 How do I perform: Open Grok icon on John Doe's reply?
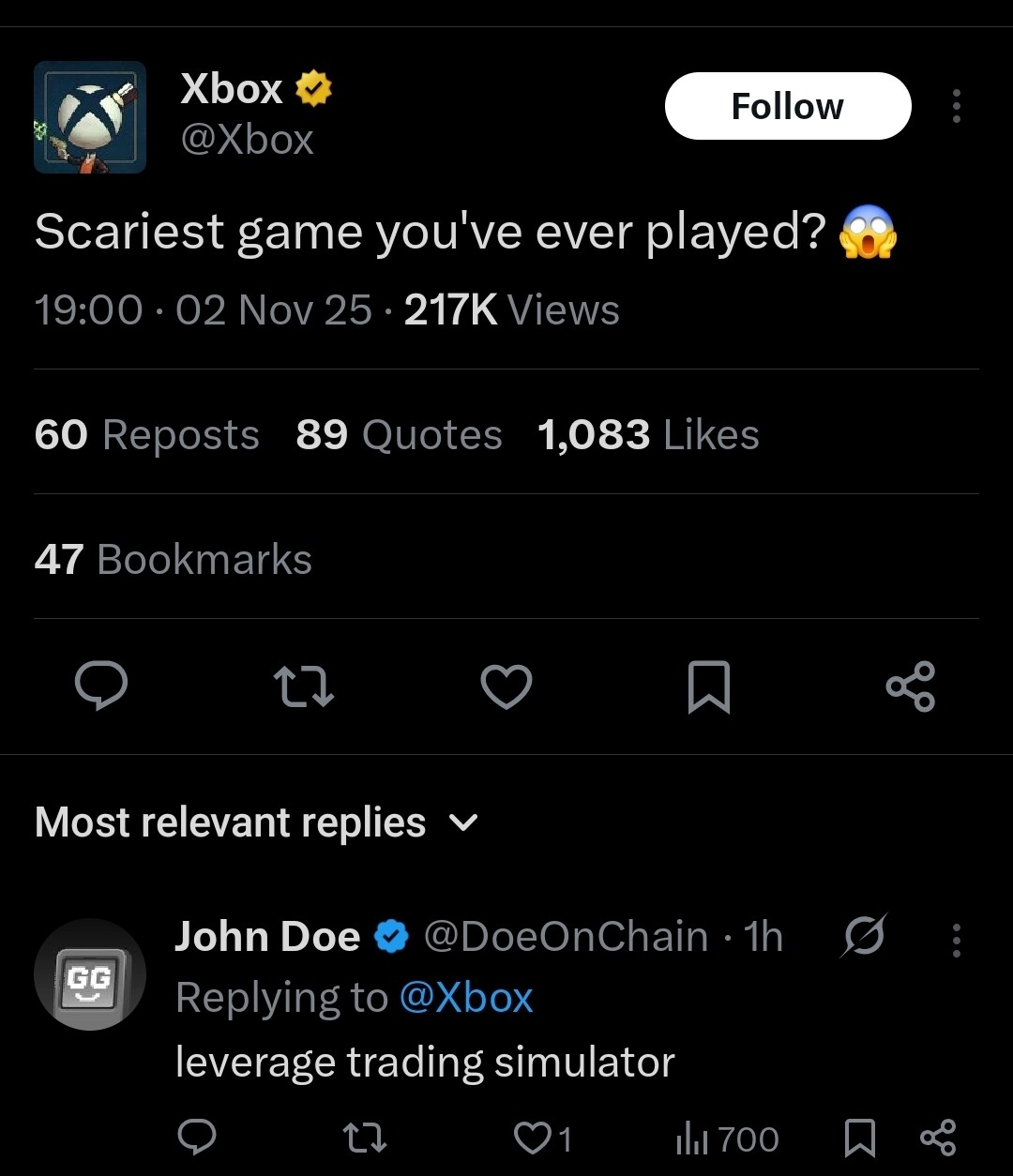864,936
